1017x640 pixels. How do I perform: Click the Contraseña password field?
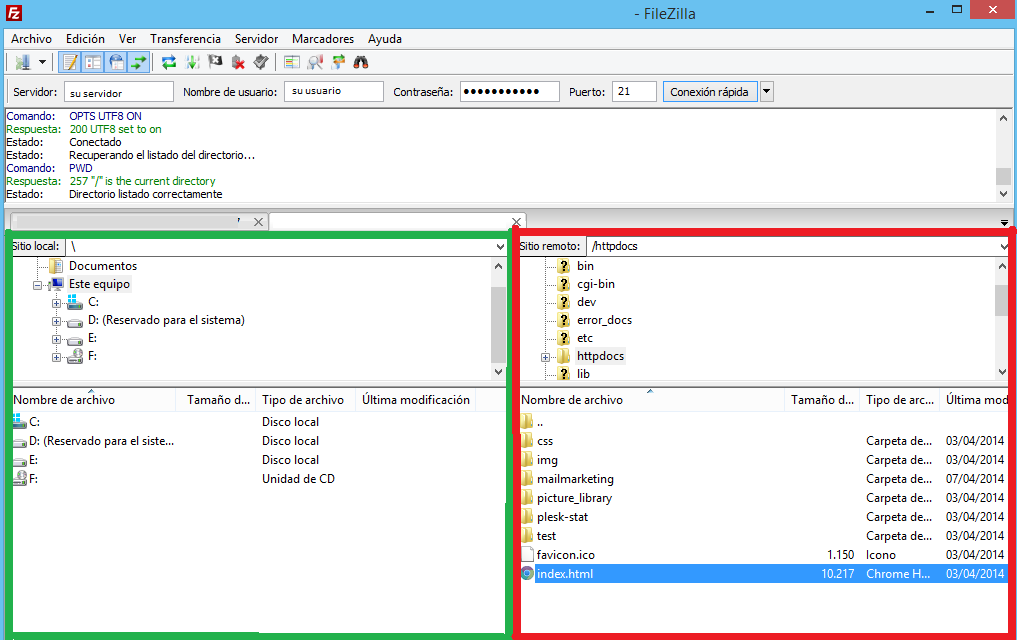pos(510,92)
